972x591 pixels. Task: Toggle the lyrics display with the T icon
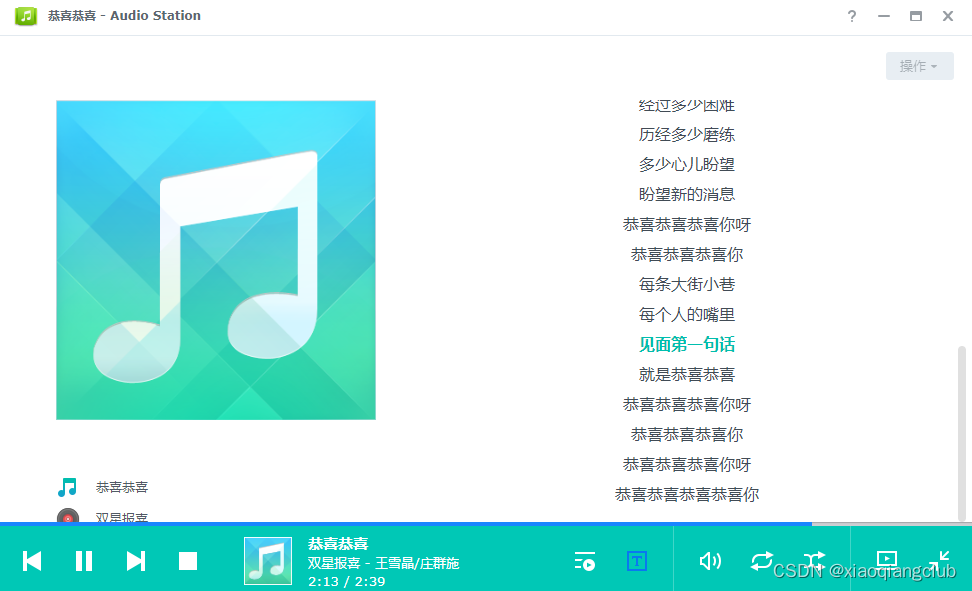point(636,561)
